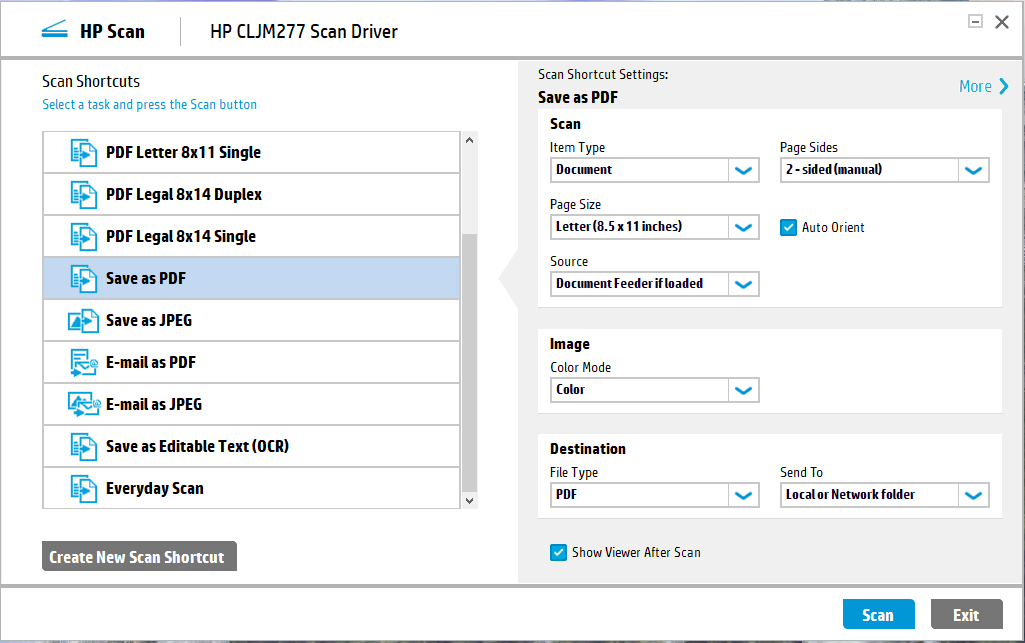Expand the Send To dropdown

pos(973,495)
